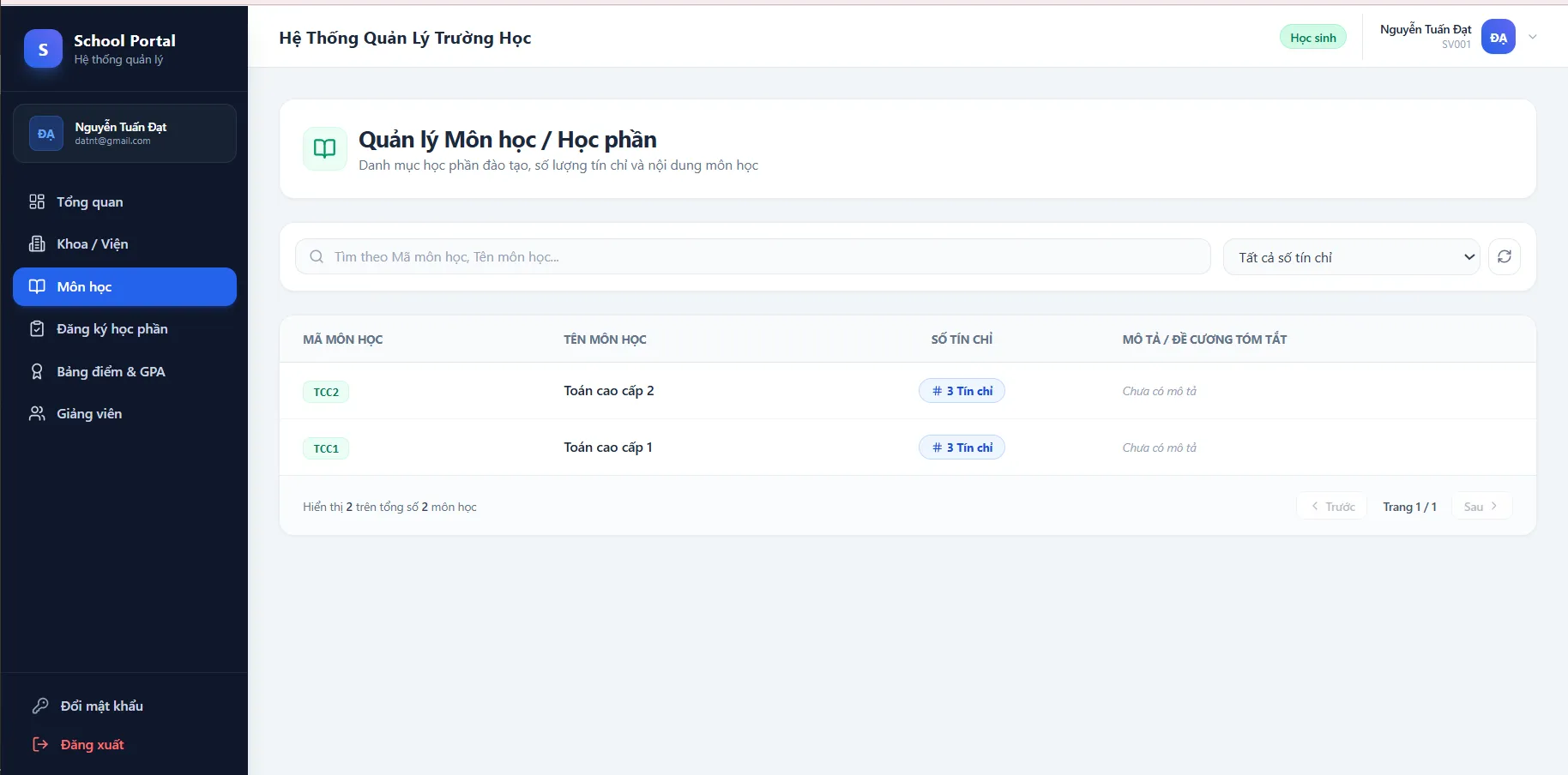Viewport: 1568px width, 775px height.
Task: Focus the Tìm theo Mã môn học search field
Action: pos(752,257)
